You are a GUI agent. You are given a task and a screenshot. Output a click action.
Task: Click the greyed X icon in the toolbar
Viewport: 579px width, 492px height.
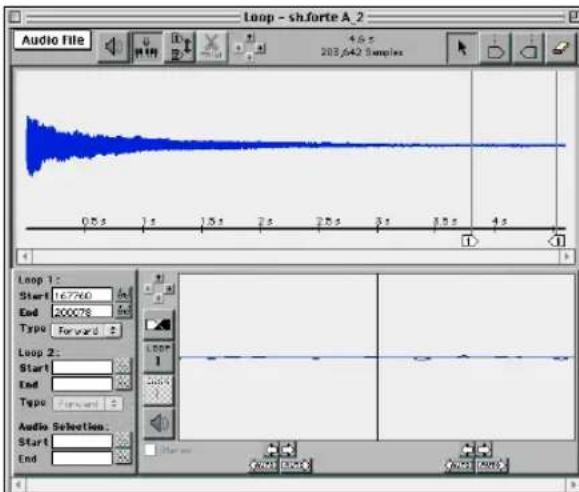212,47
